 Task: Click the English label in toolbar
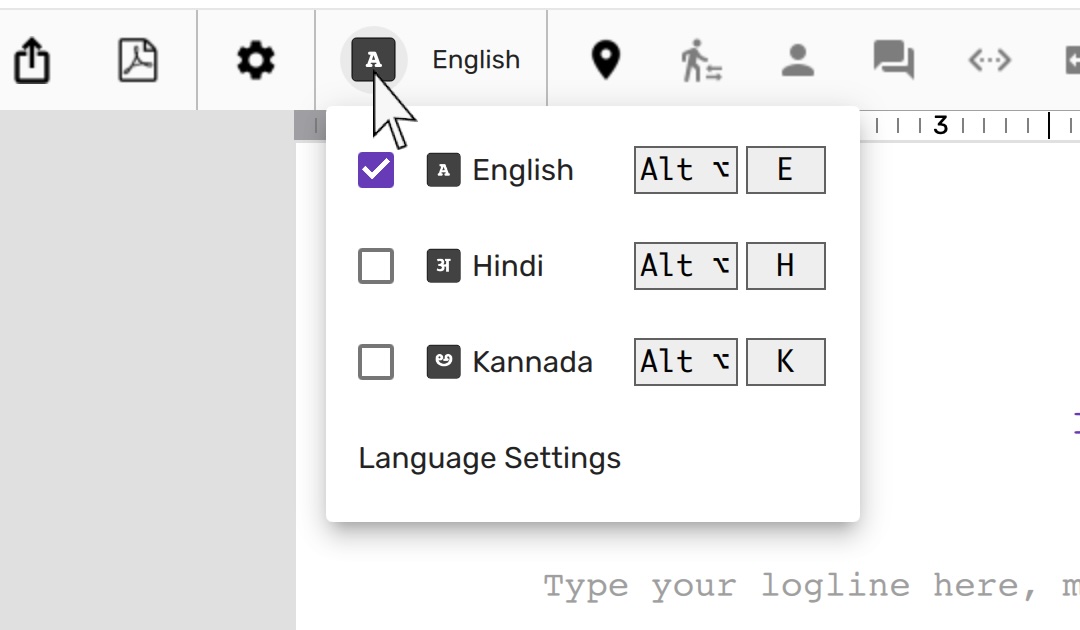coord(476,60)
